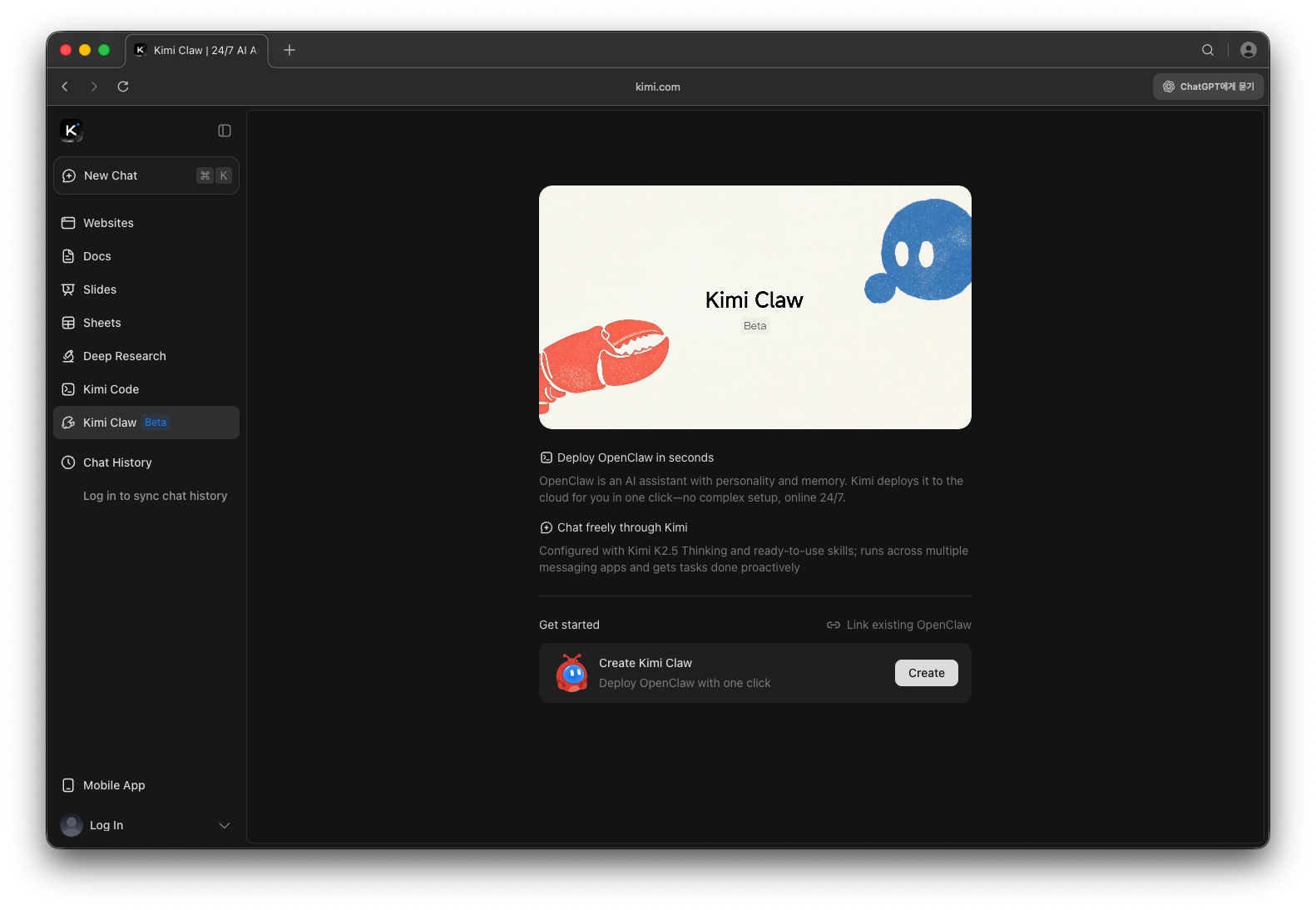Open the Mobile App link
This screenshot has height=910, width=1316.
click(x=146, y=785)
